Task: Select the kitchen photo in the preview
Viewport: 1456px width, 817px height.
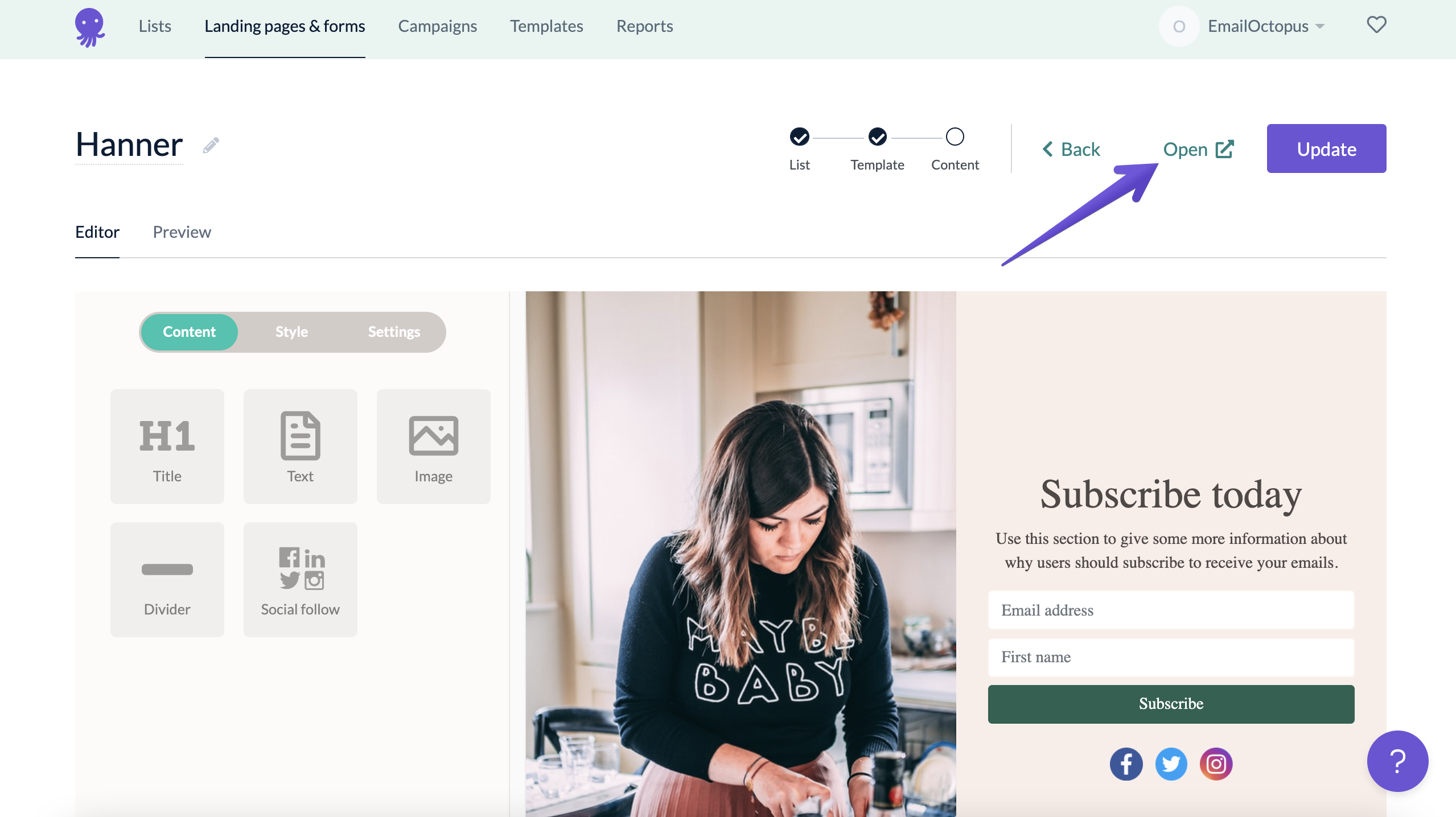Action: point(741,554)
